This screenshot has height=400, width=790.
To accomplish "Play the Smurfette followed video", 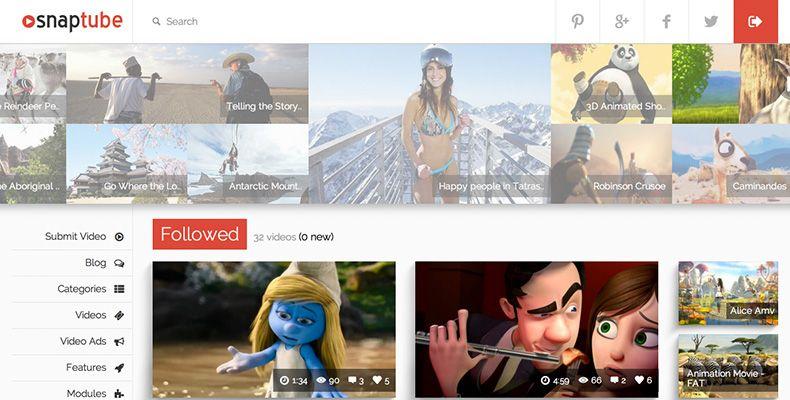I will tap(274, 329).
